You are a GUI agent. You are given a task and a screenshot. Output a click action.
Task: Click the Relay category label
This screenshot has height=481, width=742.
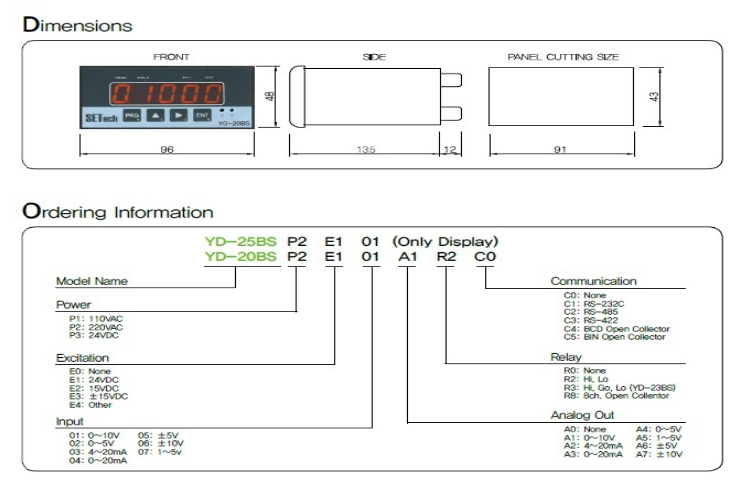(x=565, y=356)
